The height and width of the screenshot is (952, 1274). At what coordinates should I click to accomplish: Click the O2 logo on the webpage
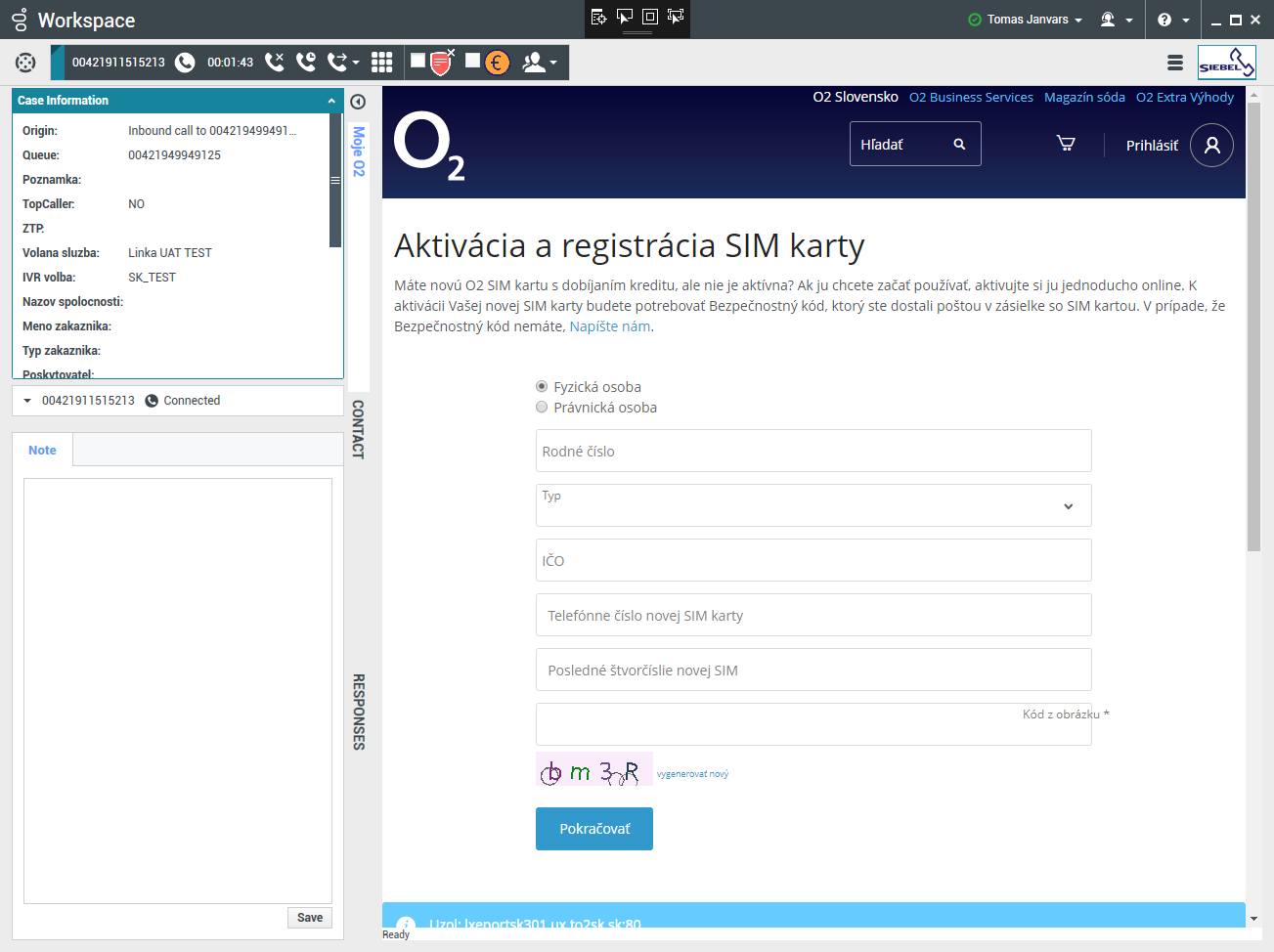[x=429, y=145]
